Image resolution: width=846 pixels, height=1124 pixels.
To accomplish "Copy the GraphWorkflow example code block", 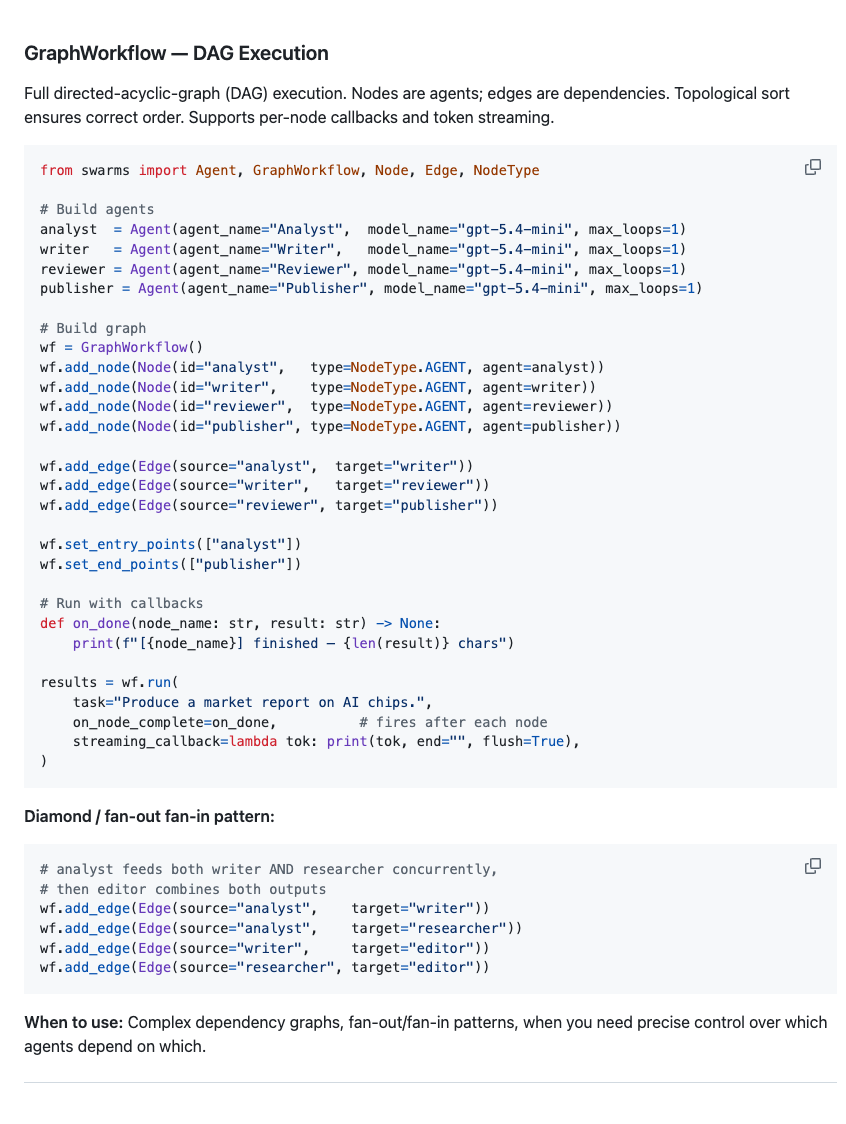I will point(812,167).
